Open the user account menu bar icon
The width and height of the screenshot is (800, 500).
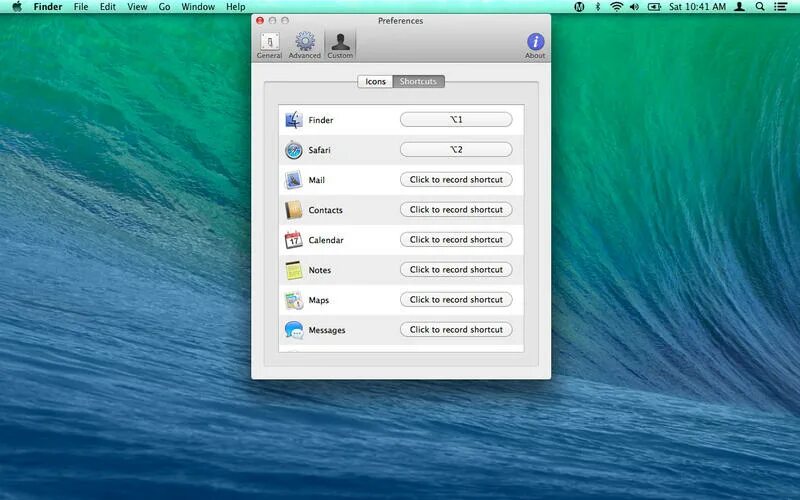coord(739,7)
